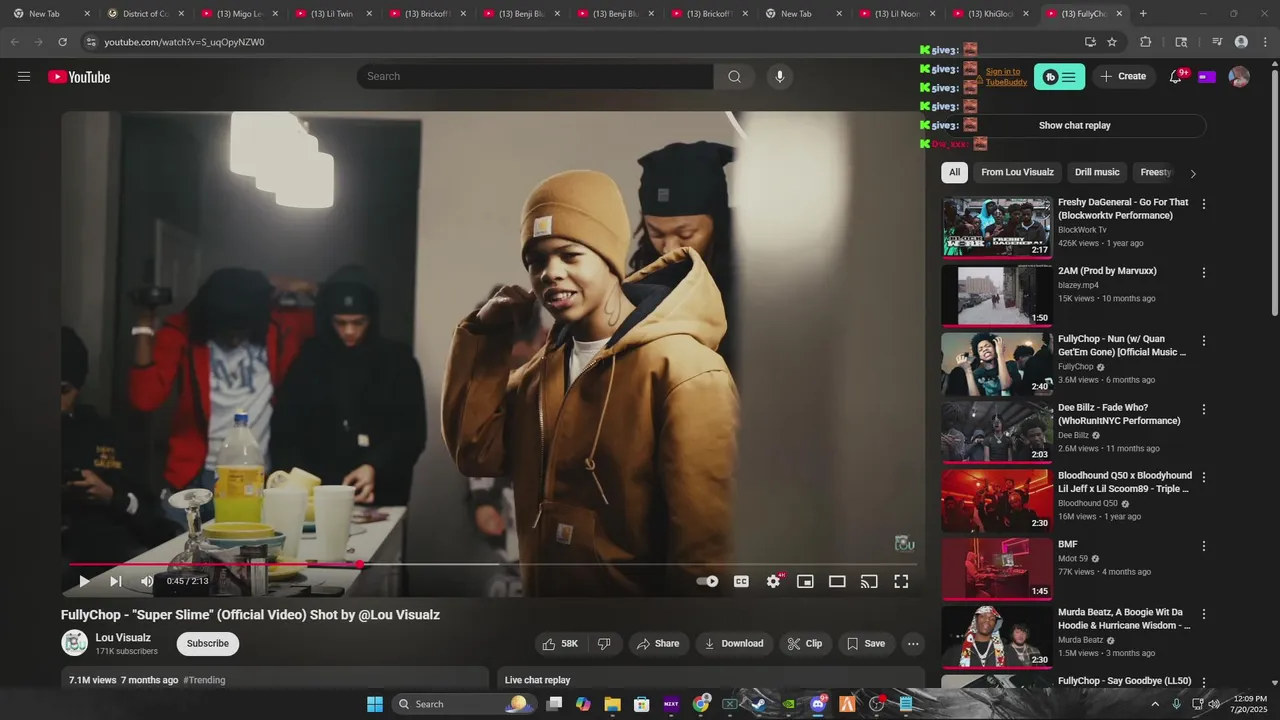
Task: Click the search magnifier button
Action: (734, 77)
